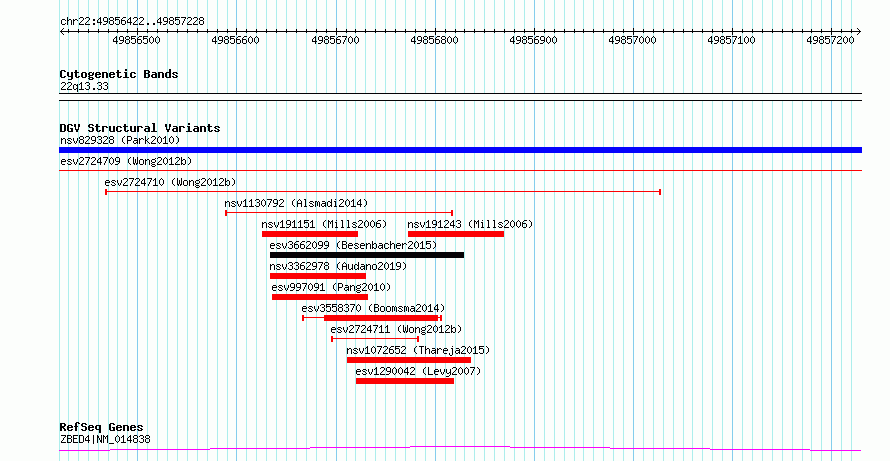Select the 49856800 ruler position label
This screenshot has width=890, height=461.
(x=434, y=40)
